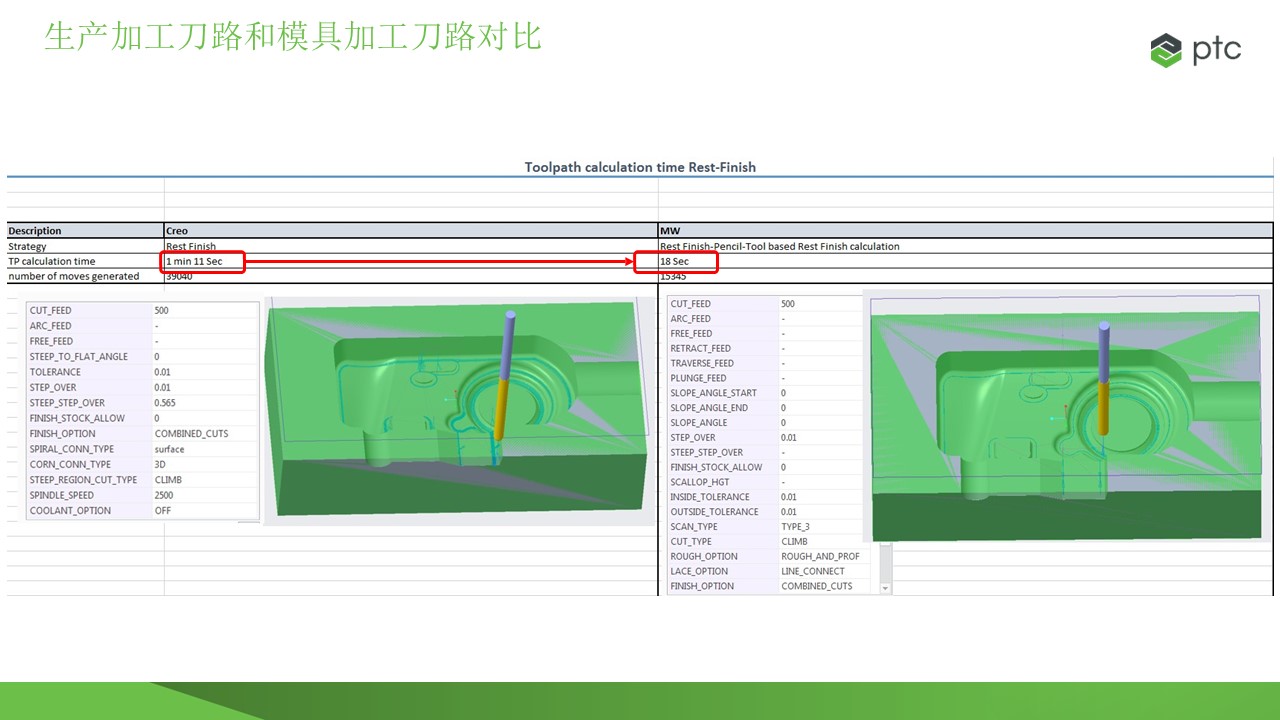1280x720 pixels.
Task: Select the 'ROUGH_AND_PROF' value cell
Action: click(x=821, y=557)
